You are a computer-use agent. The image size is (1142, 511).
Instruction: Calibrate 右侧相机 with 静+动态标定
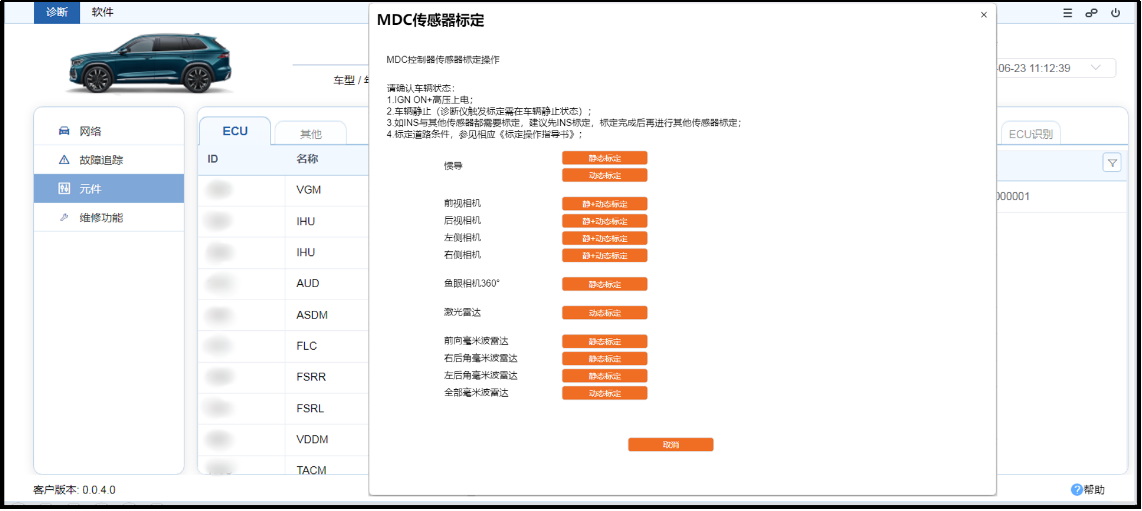pyautogui.click(x=605, y=256)
